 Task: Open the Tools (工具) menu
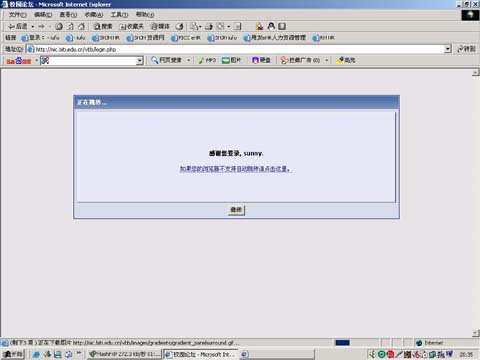pos(119,15)
